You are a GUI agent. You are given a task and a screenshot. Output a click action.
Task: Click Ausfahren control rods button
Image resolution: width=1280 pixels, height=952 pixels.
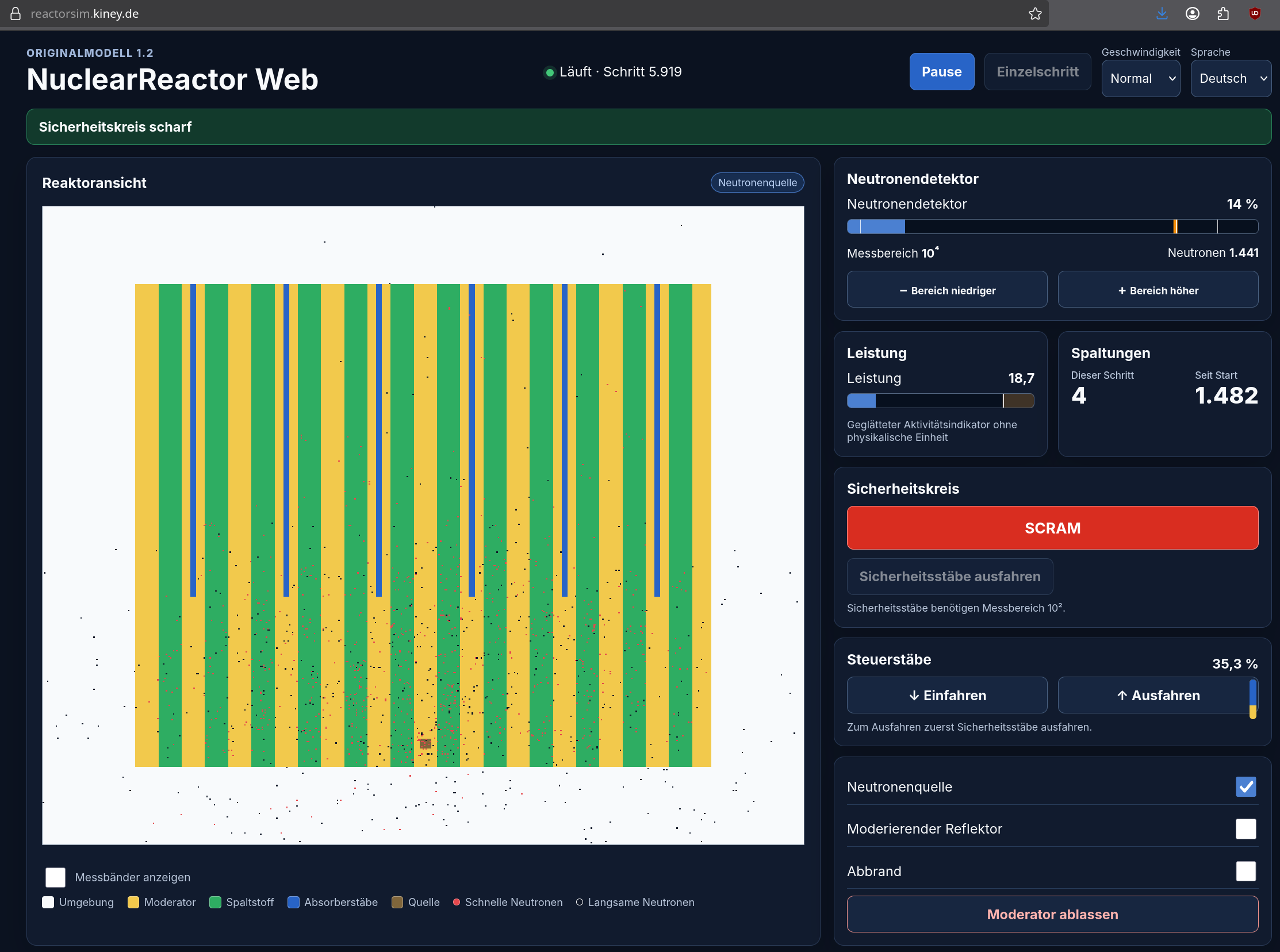[x=1158, y=695]
